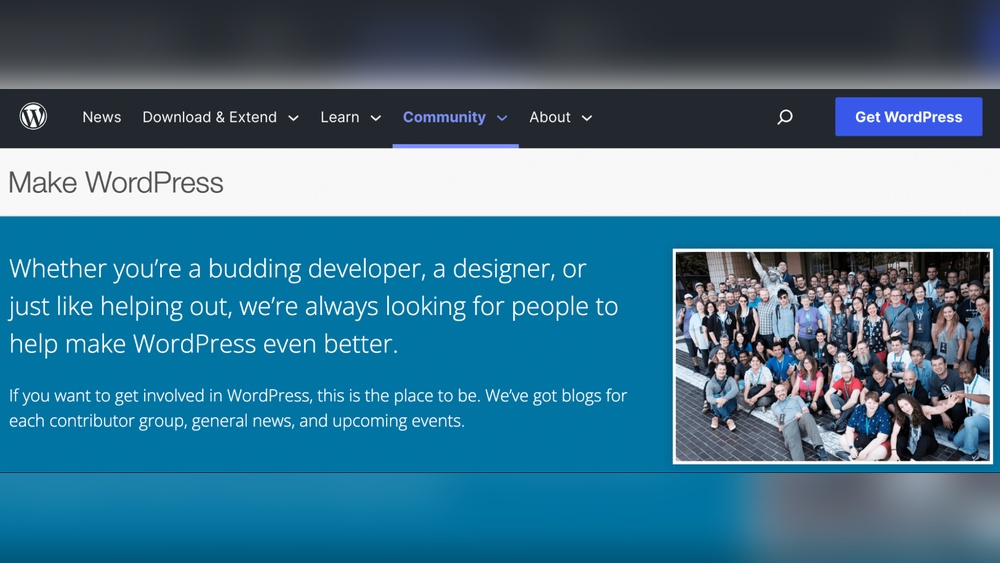
Task: Open the search magnifier icon
Action: [x=784, y=117]
